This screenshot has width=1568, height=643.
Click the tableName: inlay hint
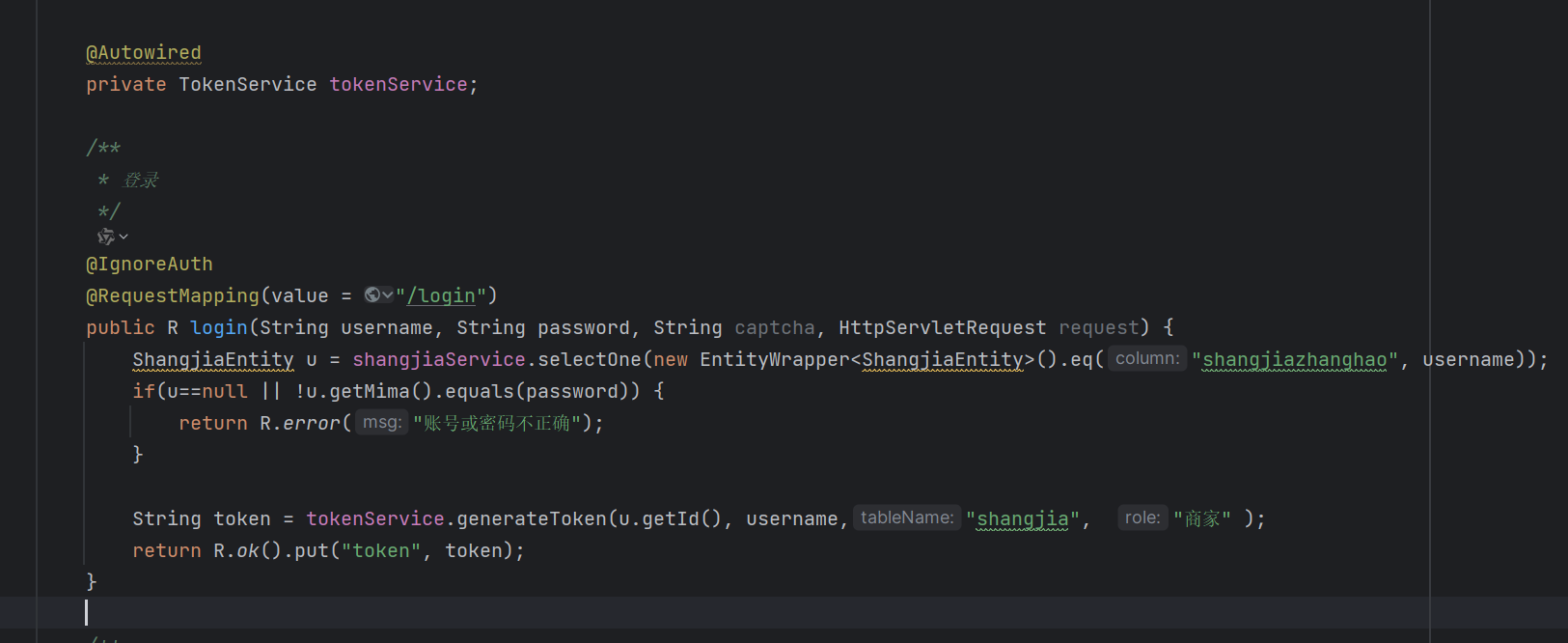(x=907, y=517)
